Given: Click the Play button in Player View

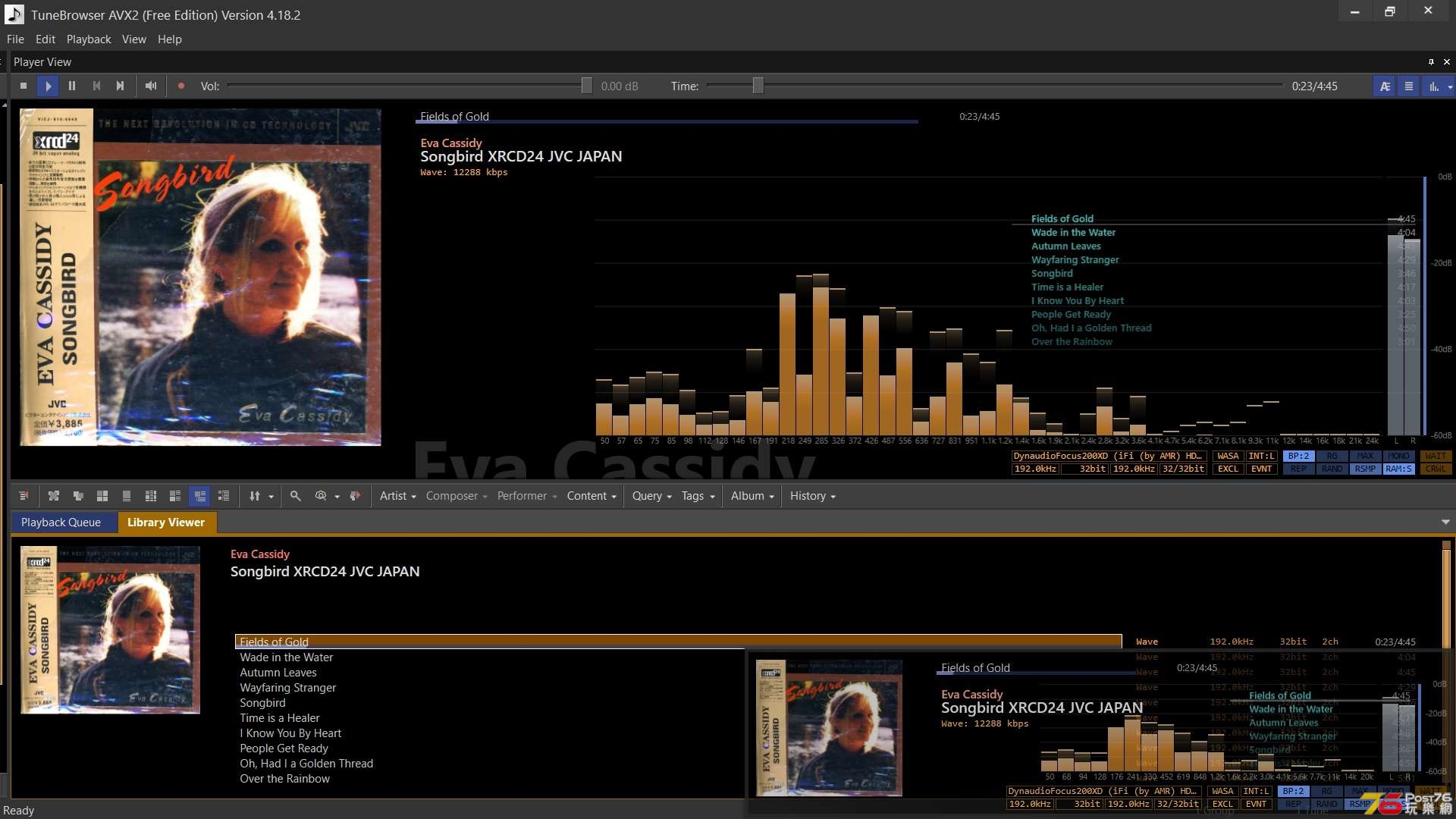Looking at the screenshot, I should coord(48,86).
